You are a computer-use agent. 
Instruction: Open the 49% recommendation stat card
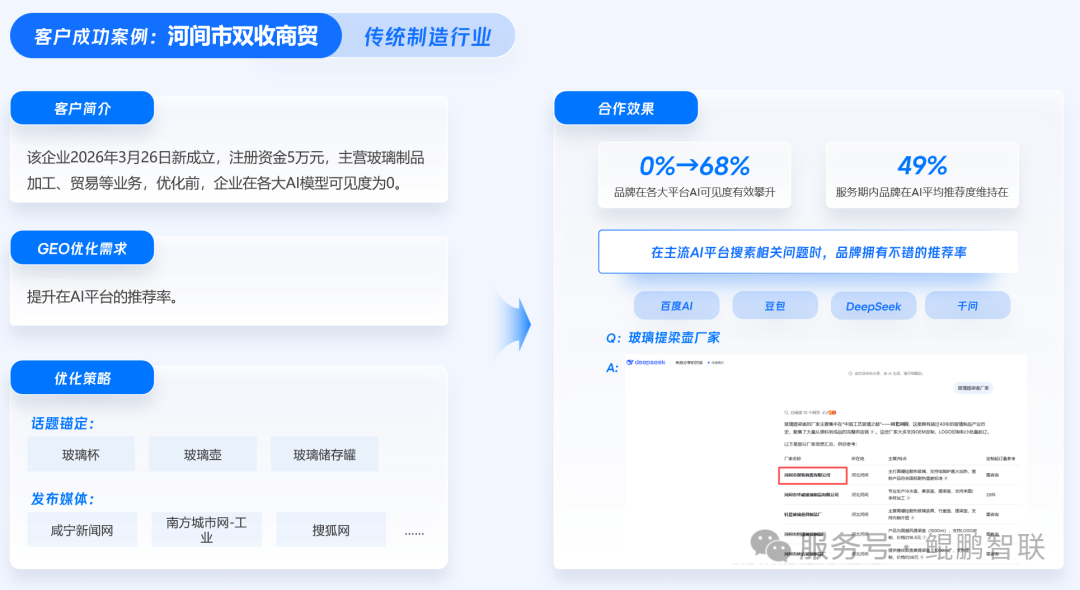922,175
